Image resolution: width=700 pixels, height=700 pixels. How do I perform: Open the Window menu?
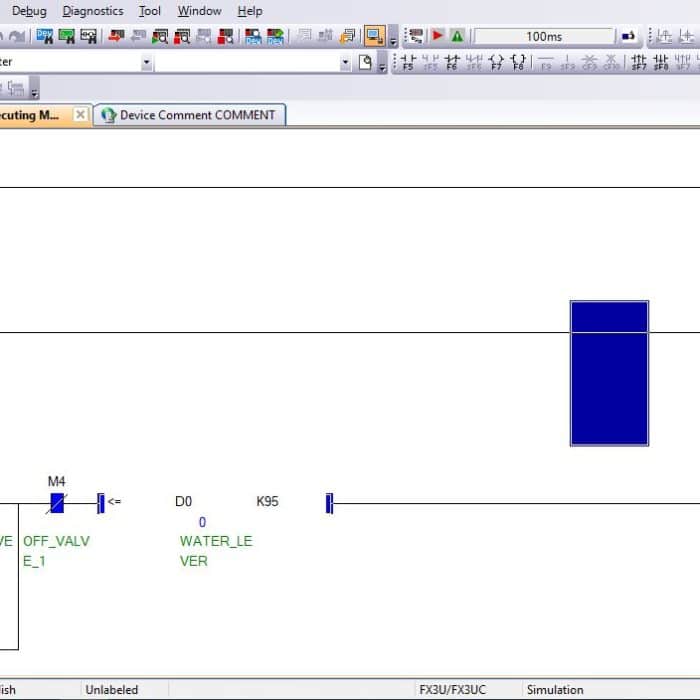point(199,11)
